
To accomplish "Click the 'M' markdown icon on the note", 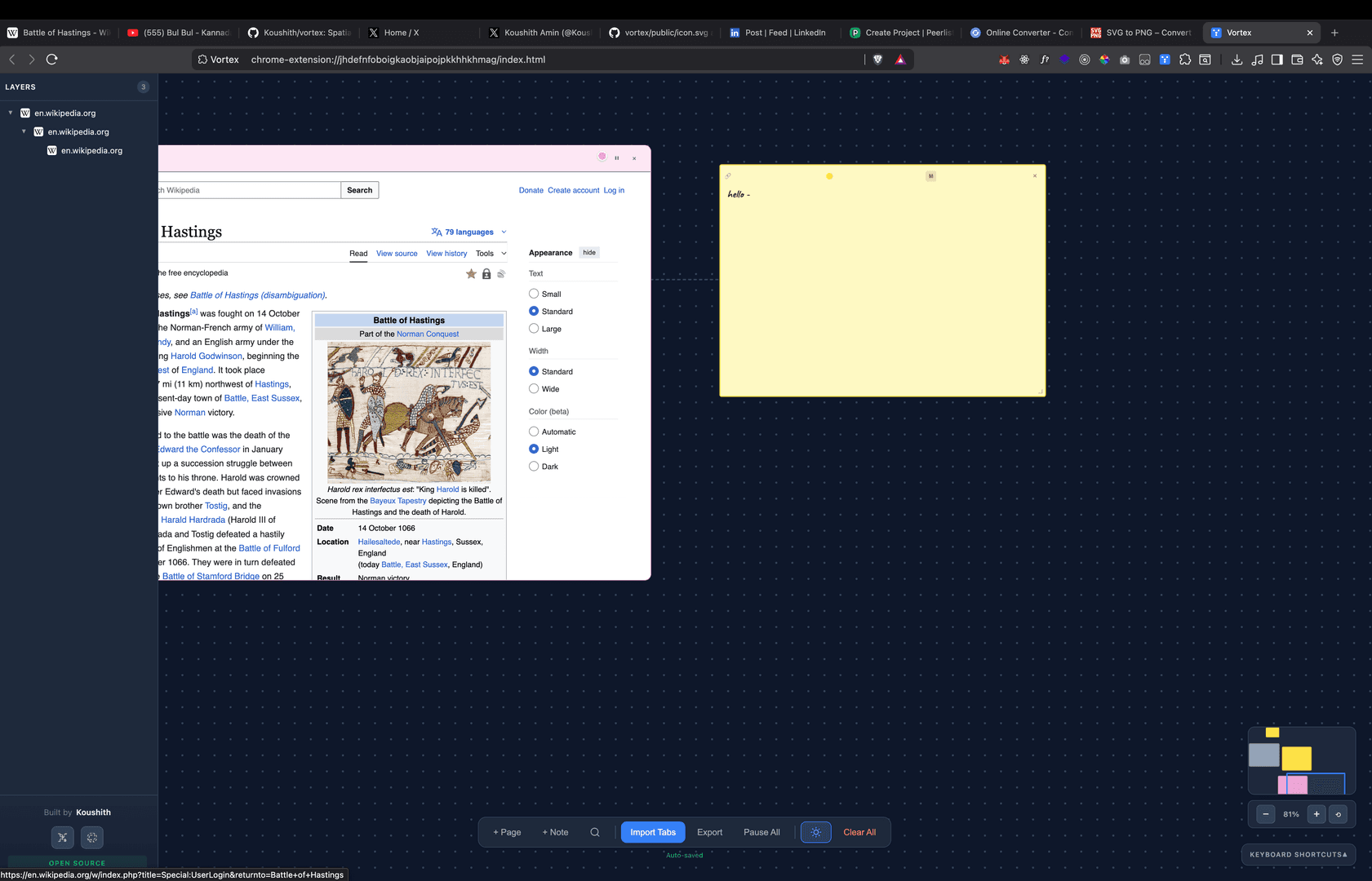I will pos(930,175).
